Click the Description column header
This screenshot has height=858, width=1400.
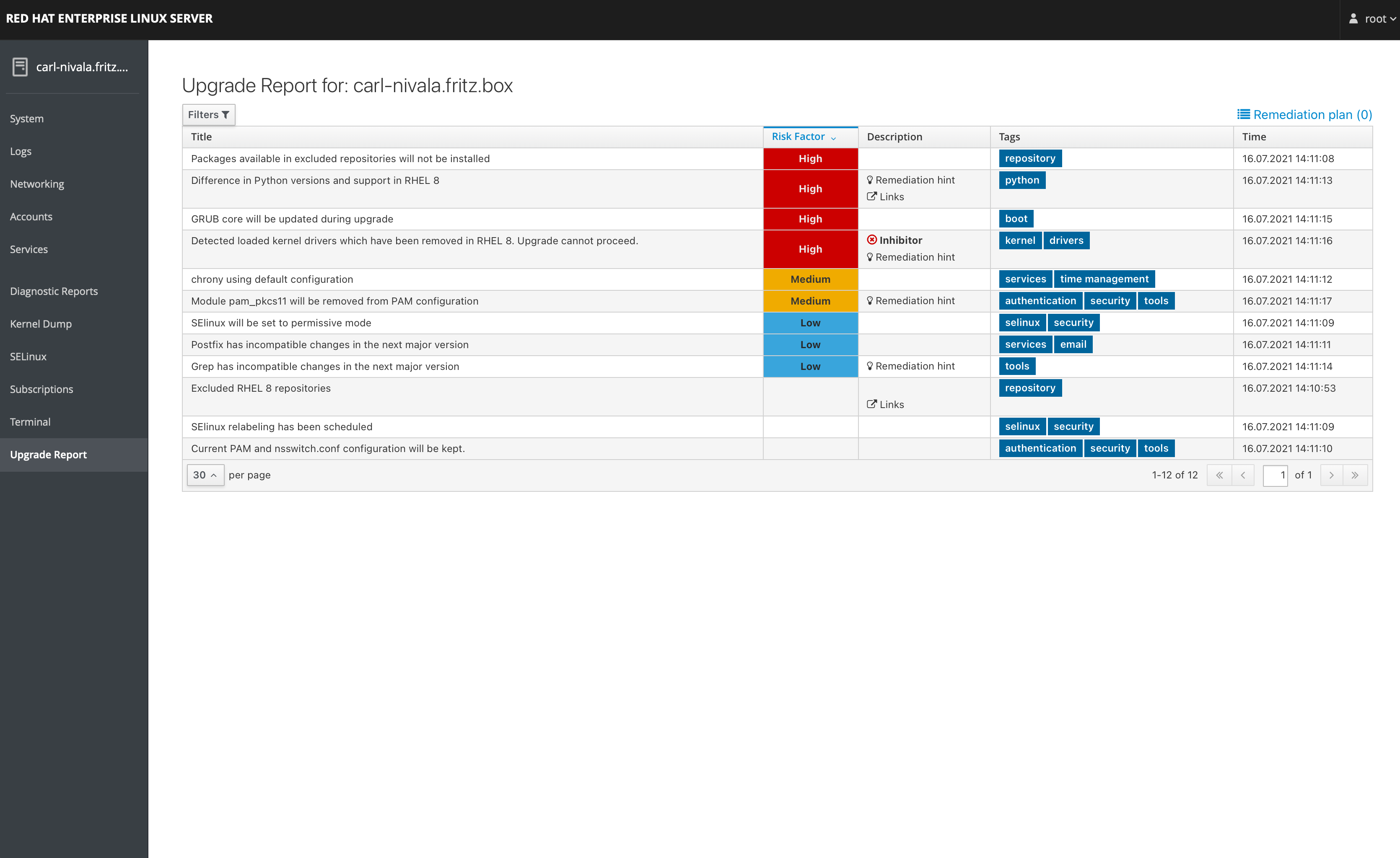(x=924, y=137)
